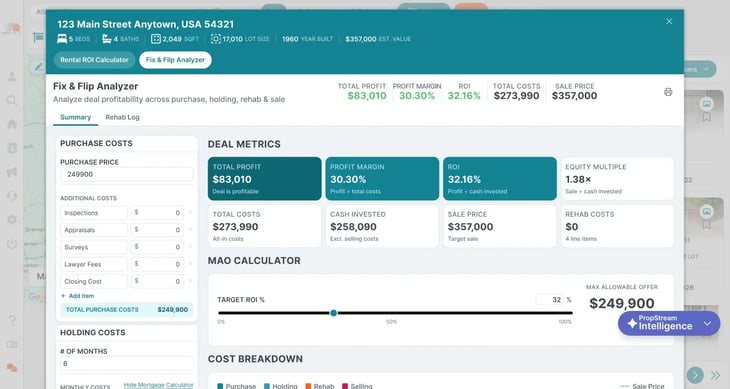Click the Target ROI slider handle

point(333,313)
